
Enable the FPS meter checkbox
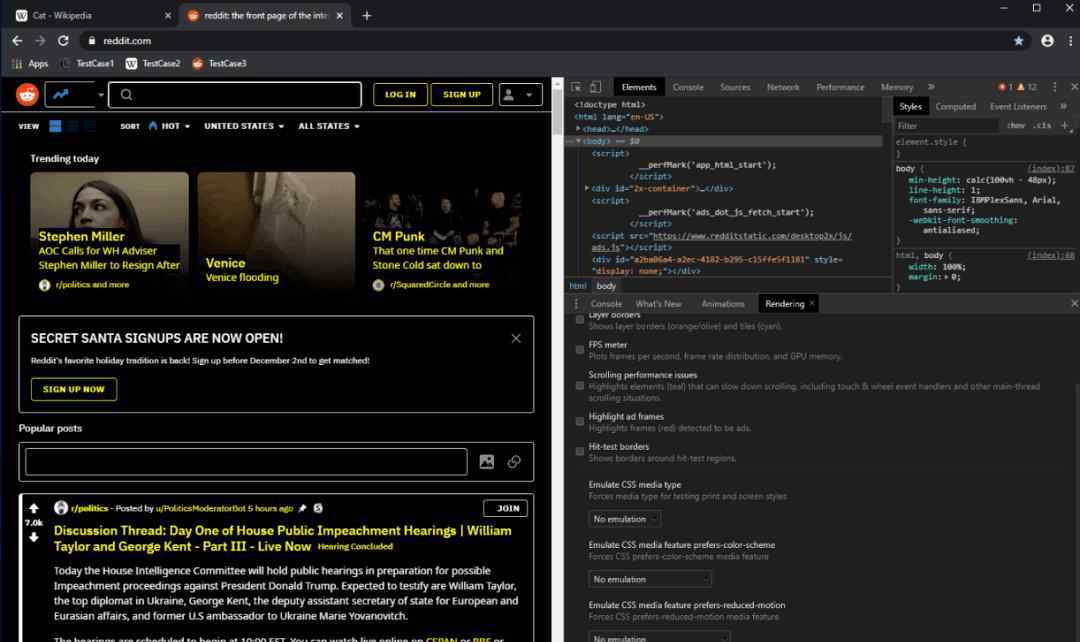point(580,350)
